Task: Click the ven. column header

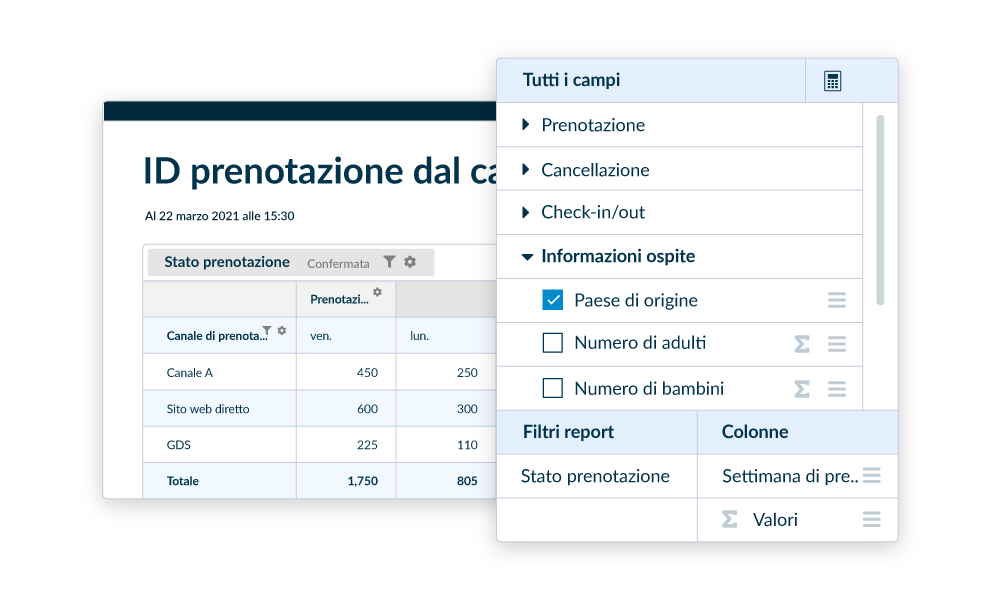Action: click(x=321, y=335)
